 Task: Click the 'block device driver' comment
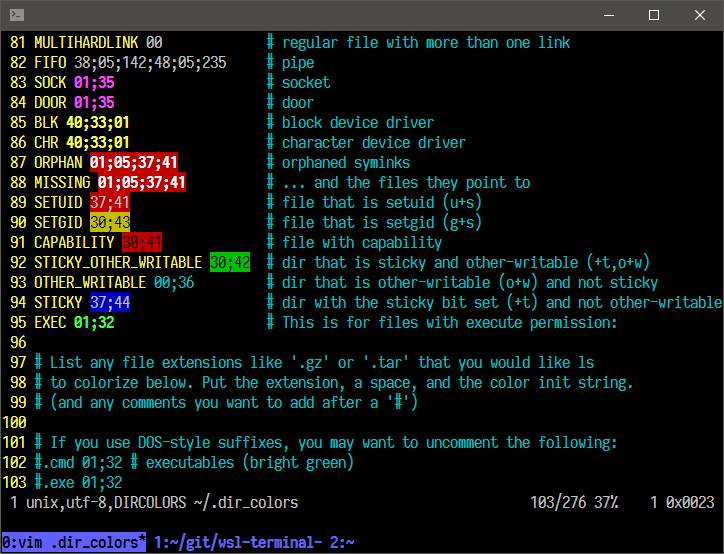358,122
